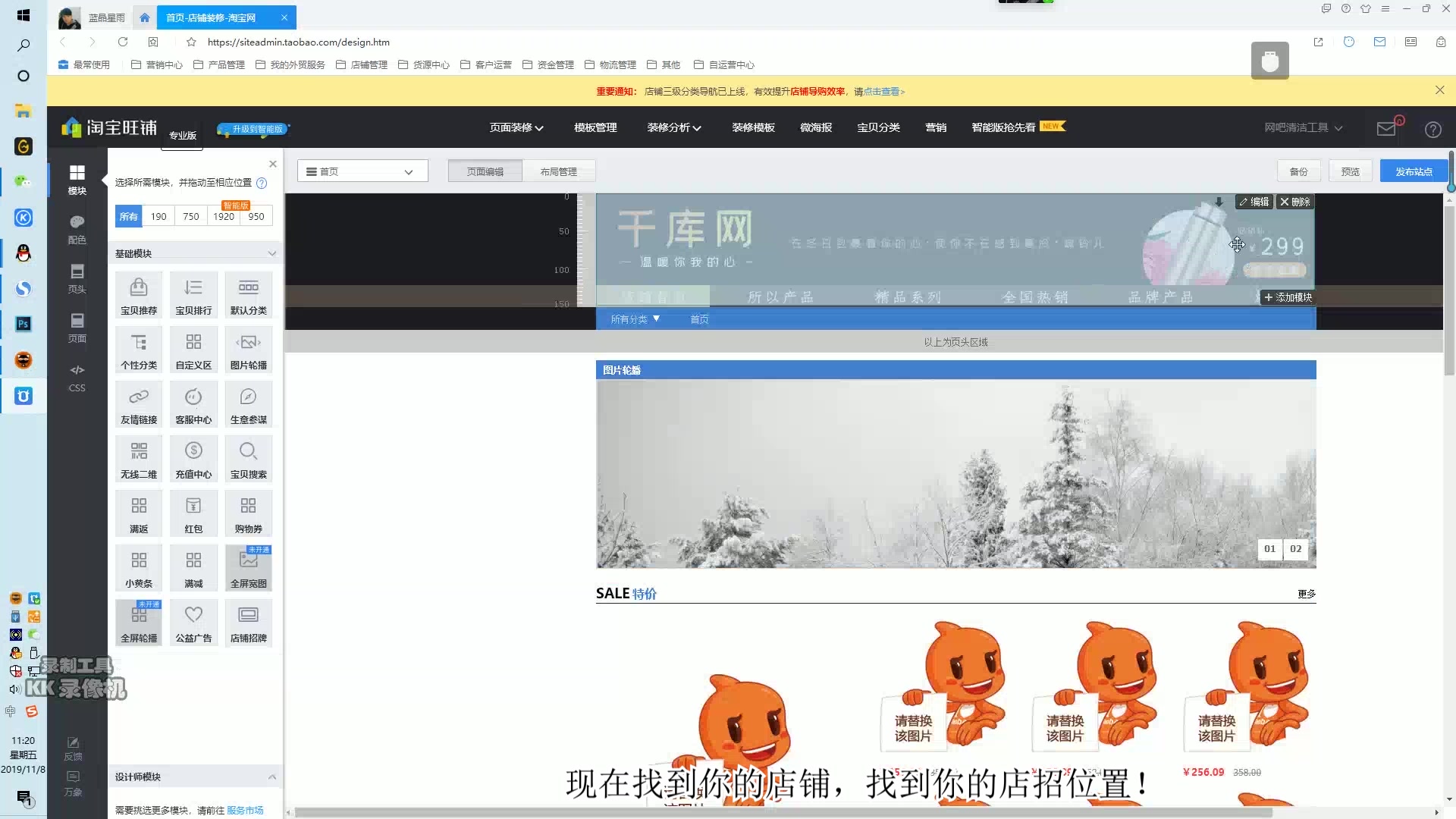Select the 公益广告 module icon

(x=193, y=622)
